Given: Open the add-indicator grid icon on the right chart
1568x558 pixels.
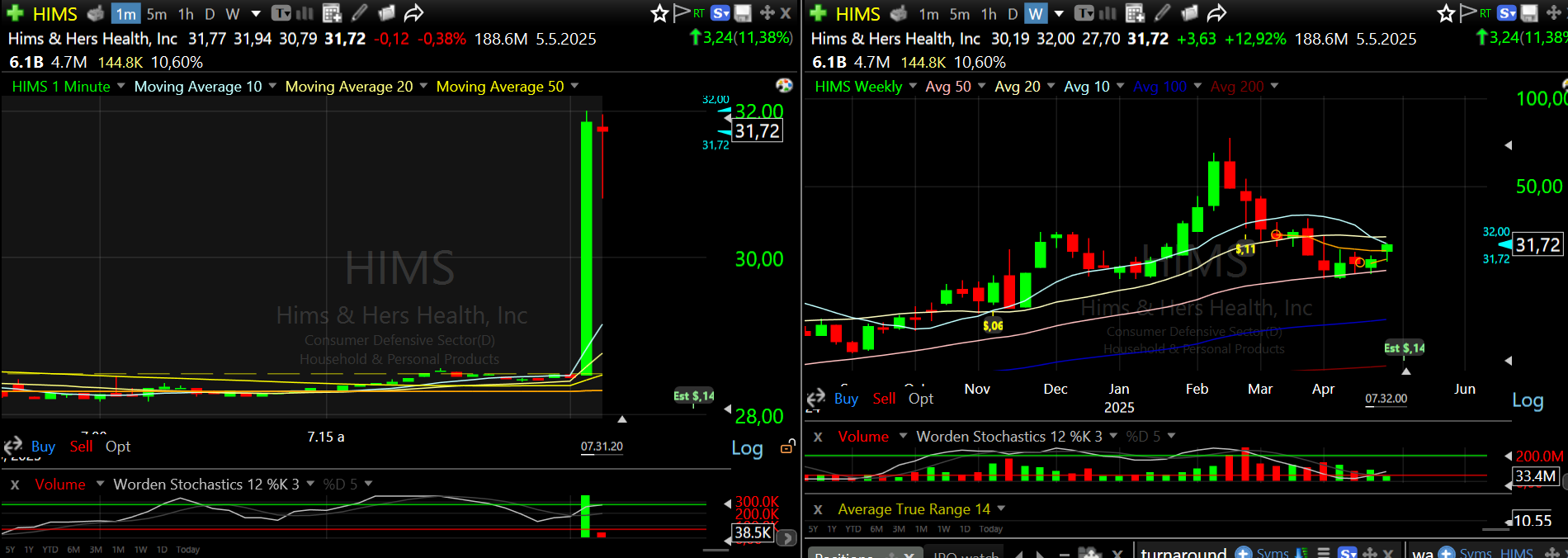Looking at the screenshot, I should pyautogui.click(x=1135, y=13).
